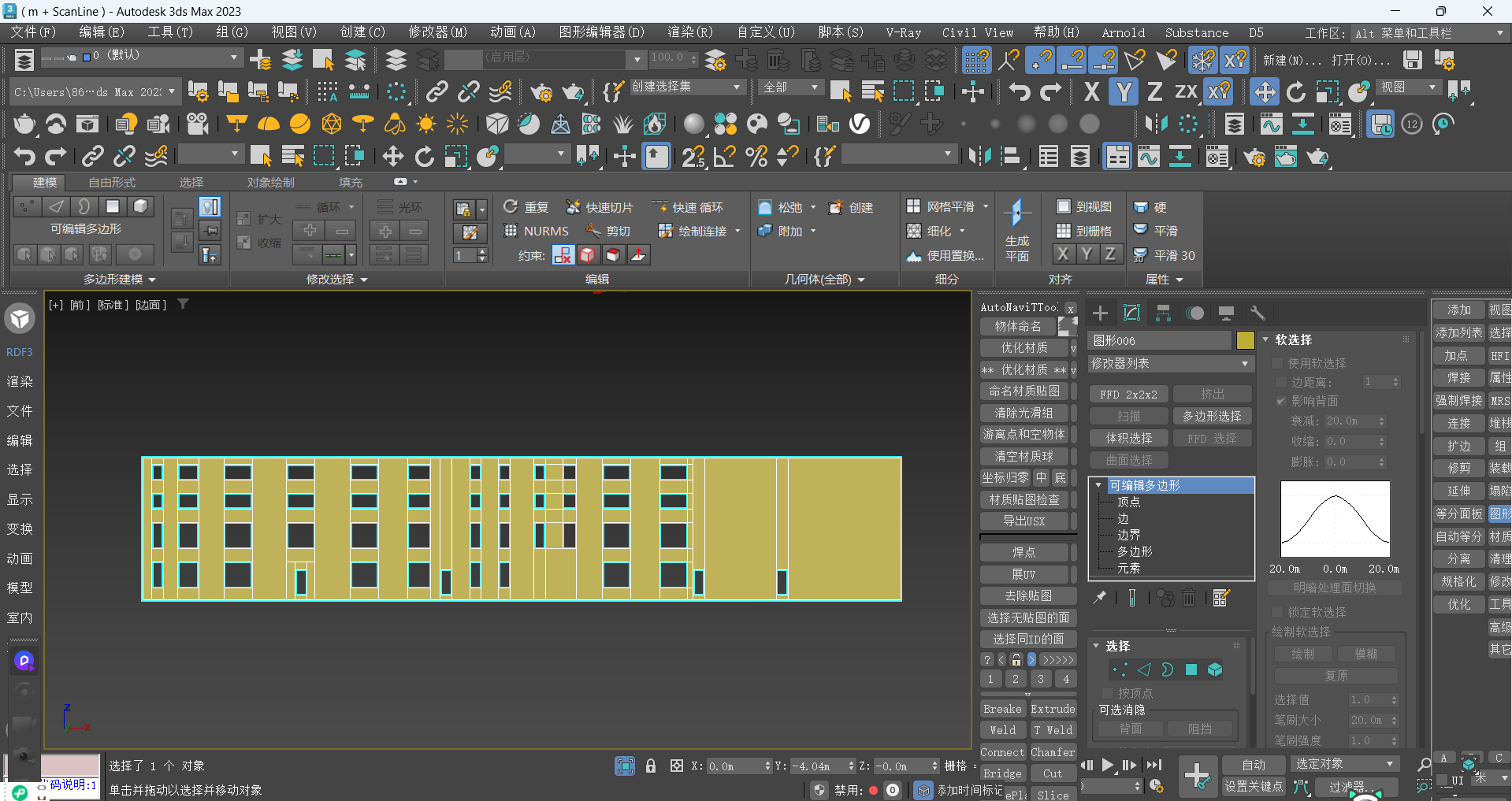
Task: Enable the 使用软选择 checkbox
Action: point(1278,363)
